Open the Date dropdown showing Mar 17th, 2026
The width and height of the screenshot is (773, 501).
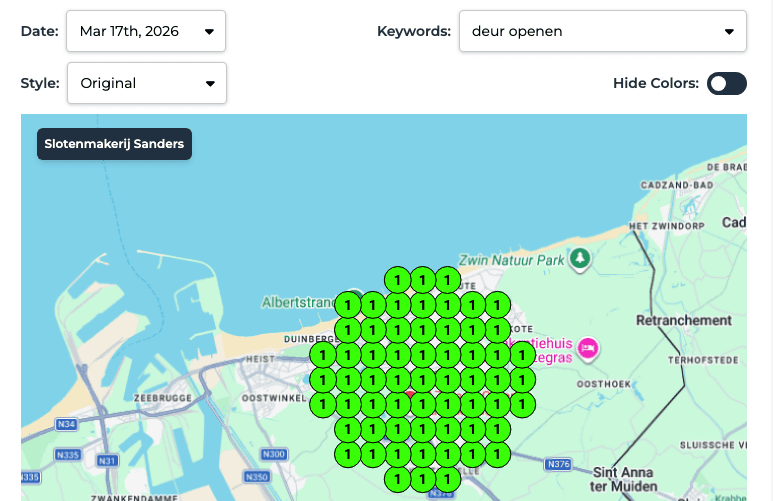[146, 31]
